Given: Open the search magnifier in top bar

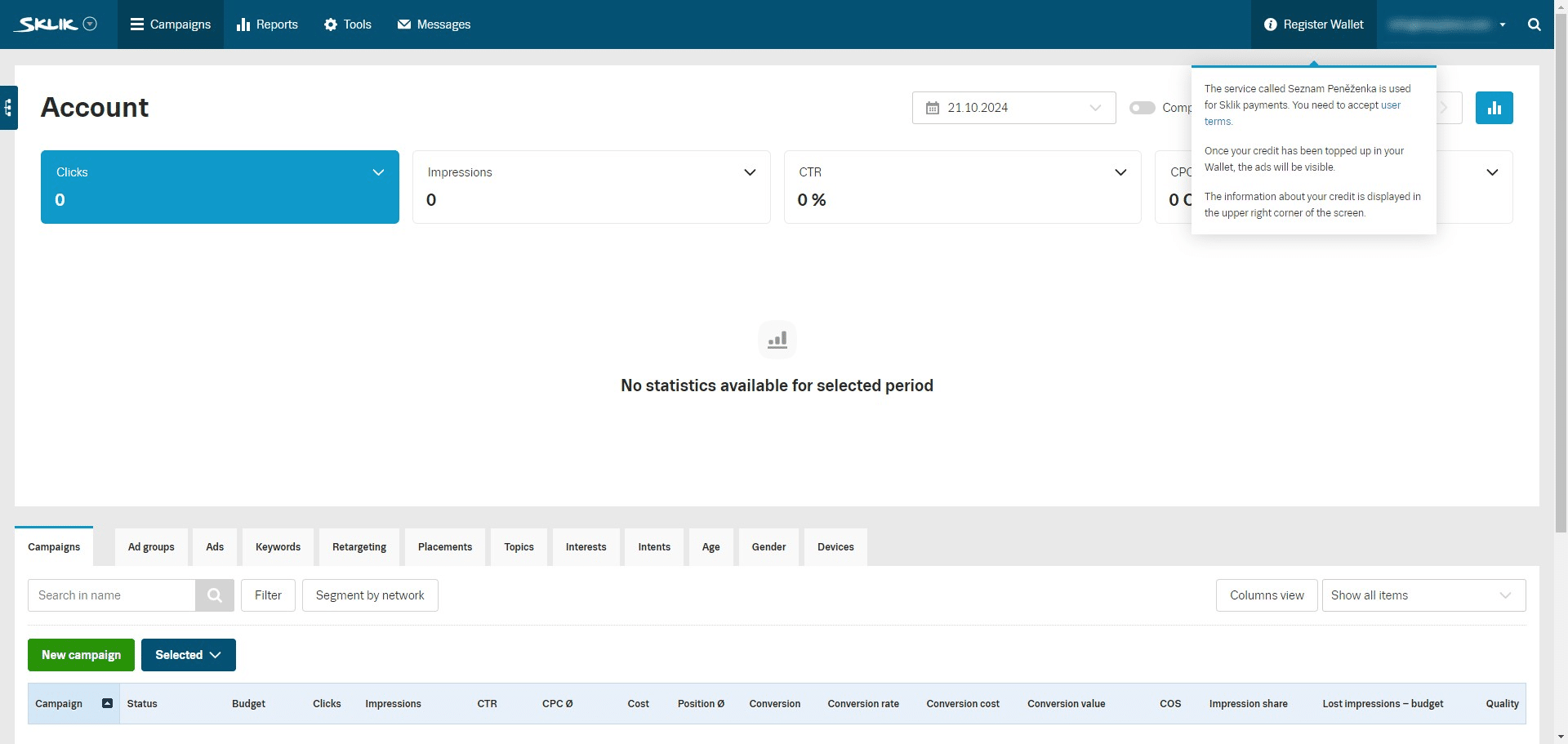Looking at the screenshot, I should pos(1534,25).
